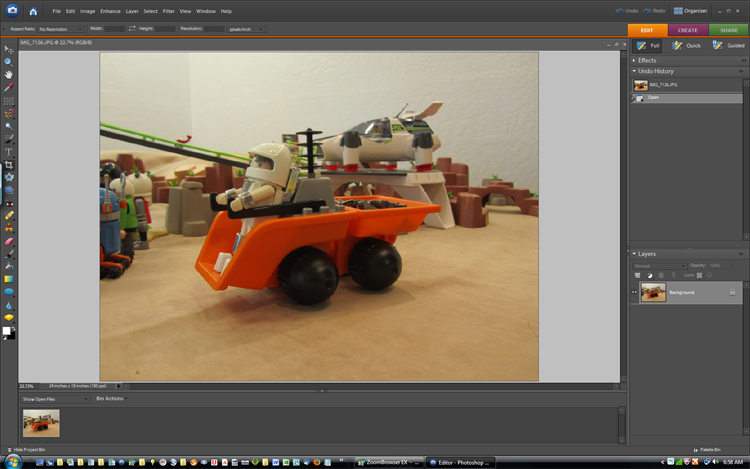The height and width of the screenshot is (469, 750).
Task: Select the Horizontal Type tool
Action: pos(9,152)
